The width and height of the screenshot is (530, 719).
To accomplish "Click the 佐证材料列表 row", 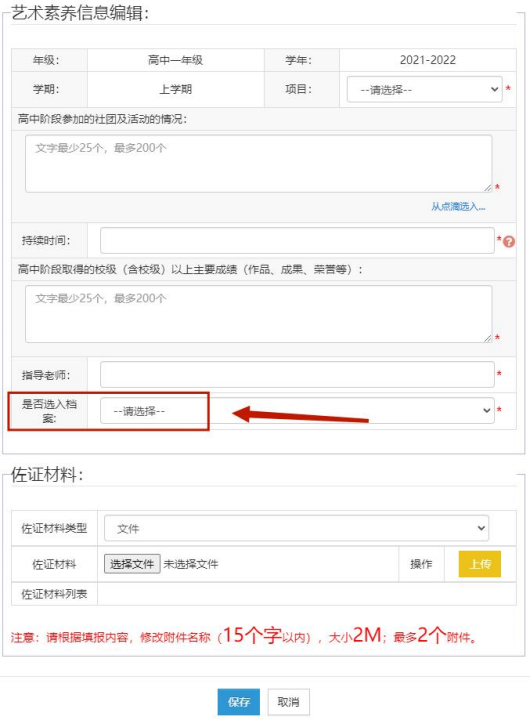I will click(264, 594).
